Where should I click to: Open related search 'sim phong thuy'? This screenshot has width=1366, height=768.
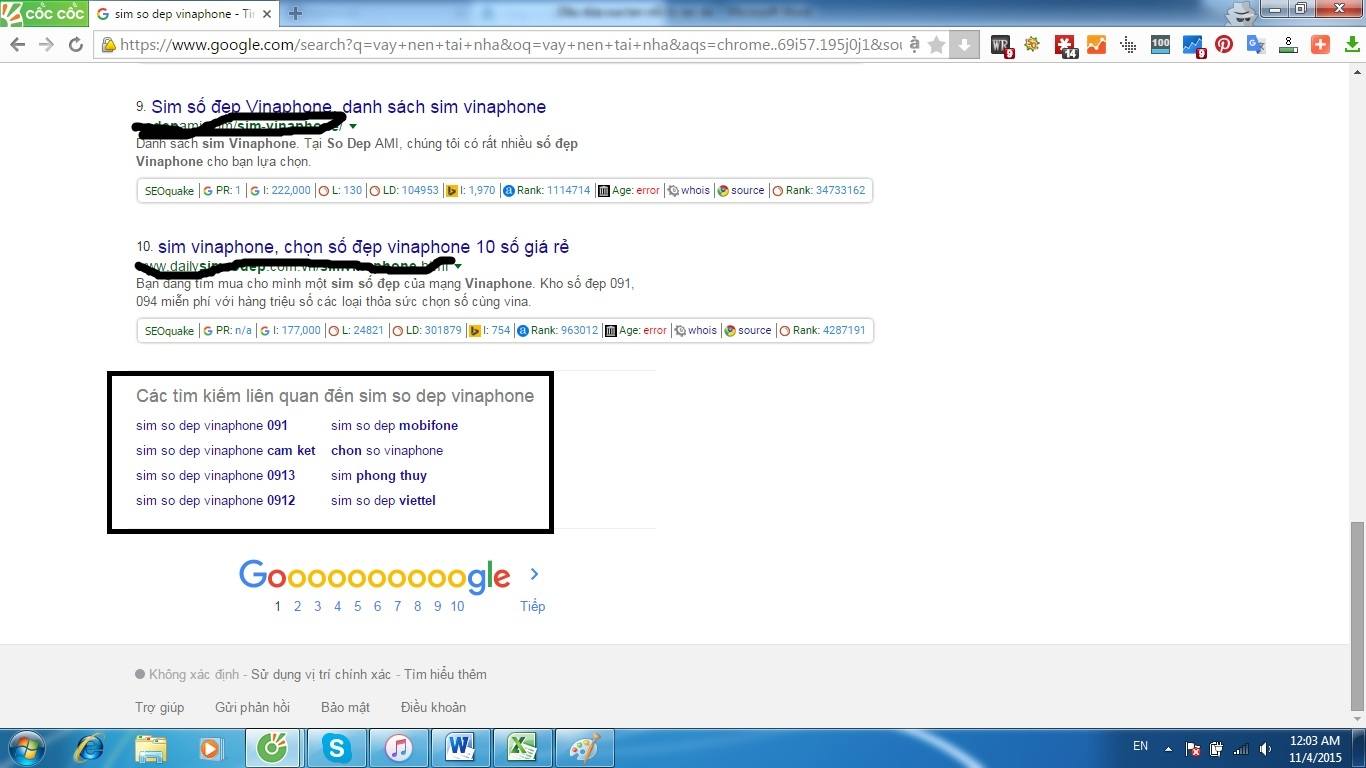379,475
